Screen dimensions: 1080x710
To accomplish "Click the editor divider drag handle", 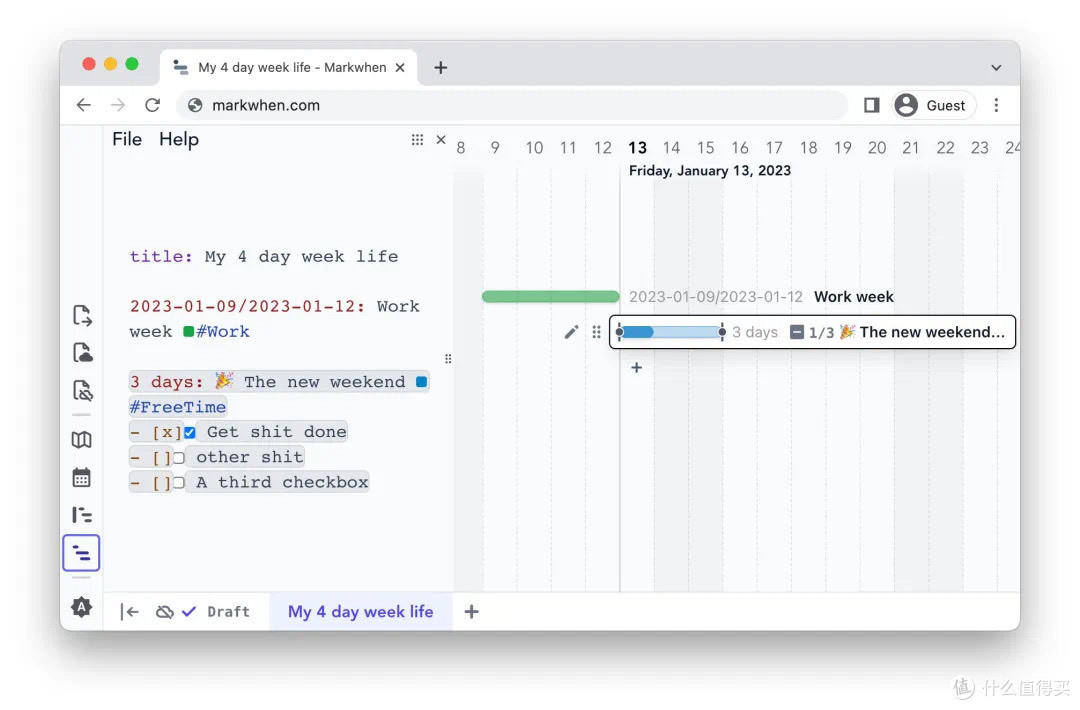I will coord(448,359).
